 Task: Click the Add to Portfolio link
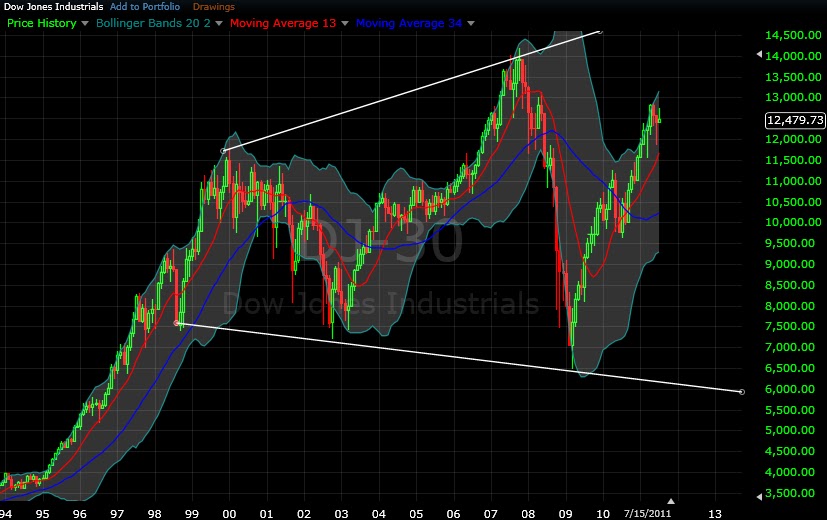point(145,7)
